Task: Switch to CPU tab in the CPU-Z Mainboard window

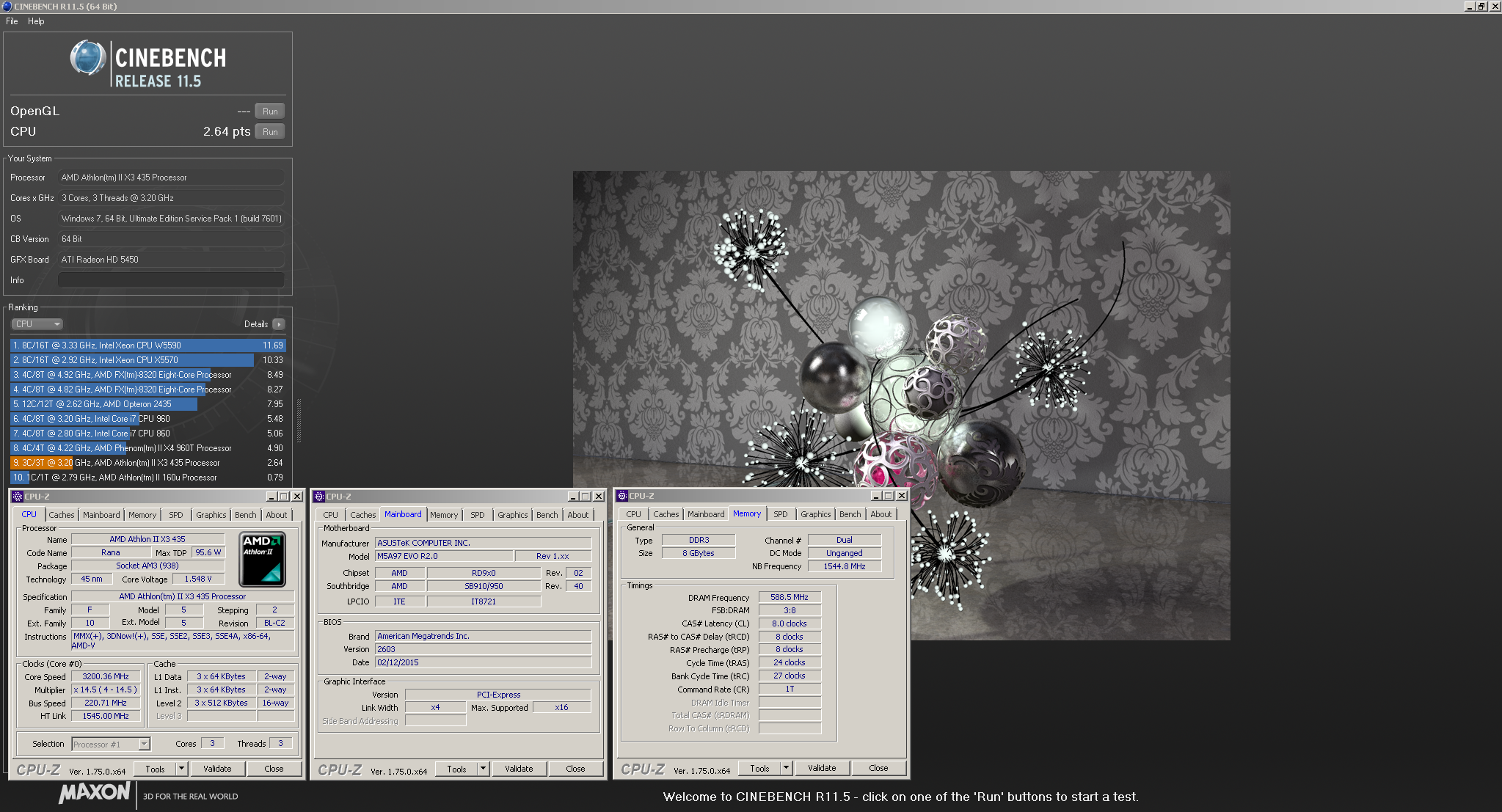Action: pyautogui.click(x=331, y=515)
